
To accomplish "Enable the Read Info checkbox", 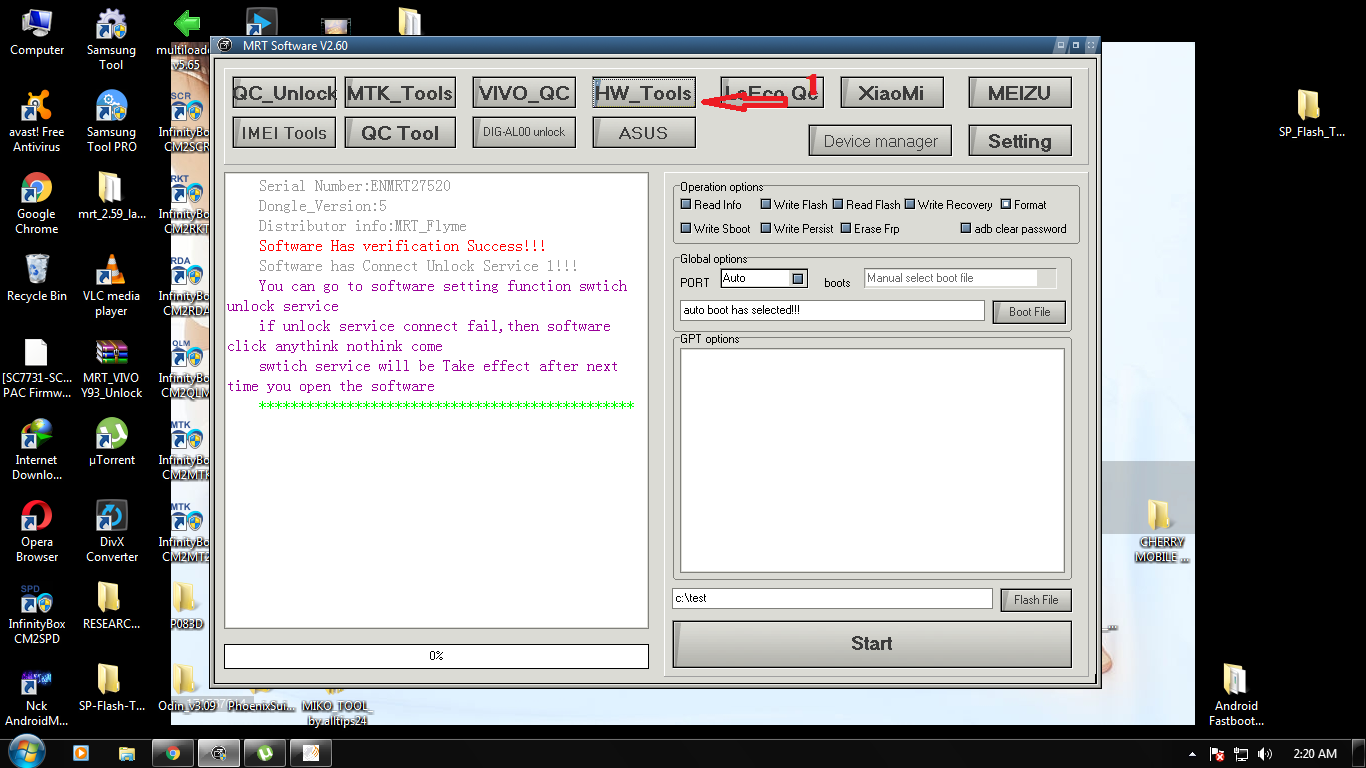I will pyautogui.click(x=686, y=204).
